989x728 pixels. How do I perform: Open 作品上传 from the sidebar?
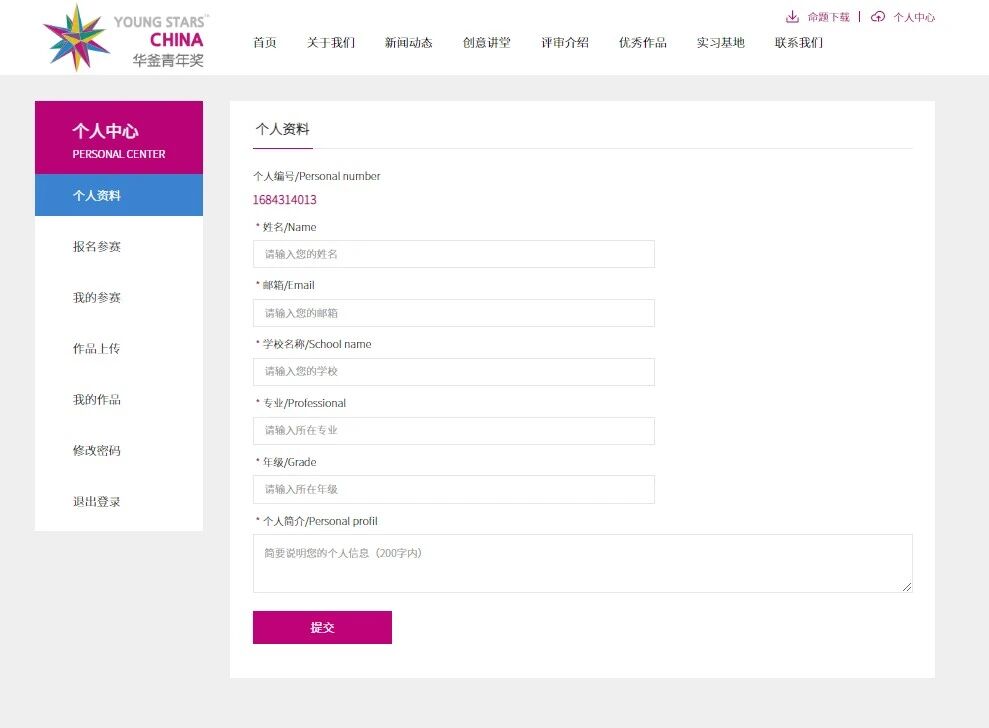pyautogui.click(x=97, y=349)
